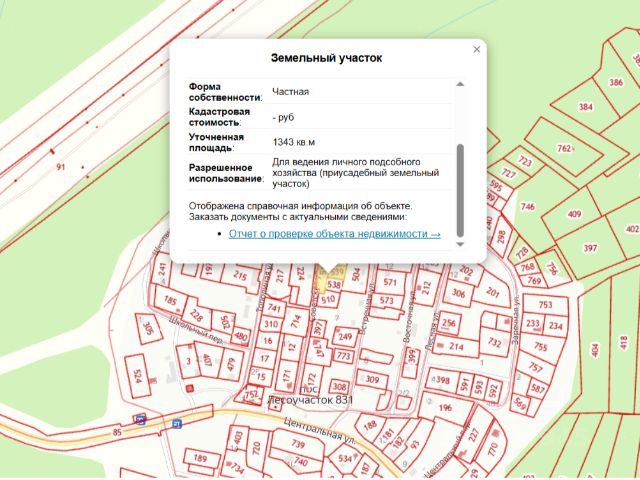Select parcel 384 on the map
The image size is (640, 480).
click(x=585, y=107)
